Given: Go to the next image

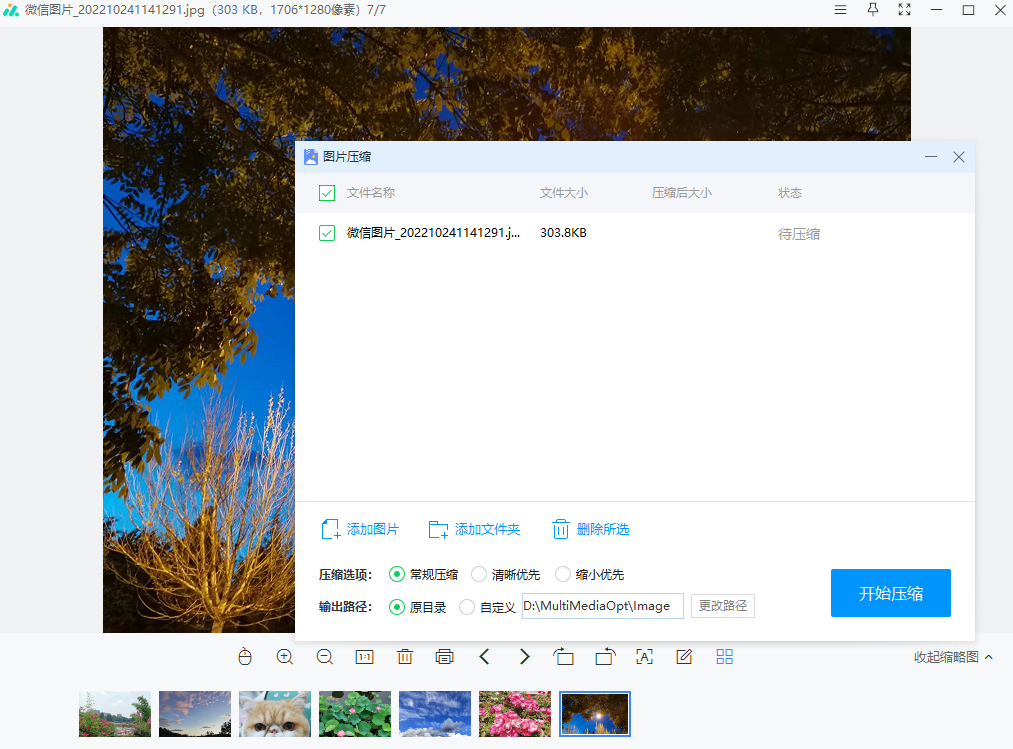Looking at the screenshot, I should (x=524, y=657).
